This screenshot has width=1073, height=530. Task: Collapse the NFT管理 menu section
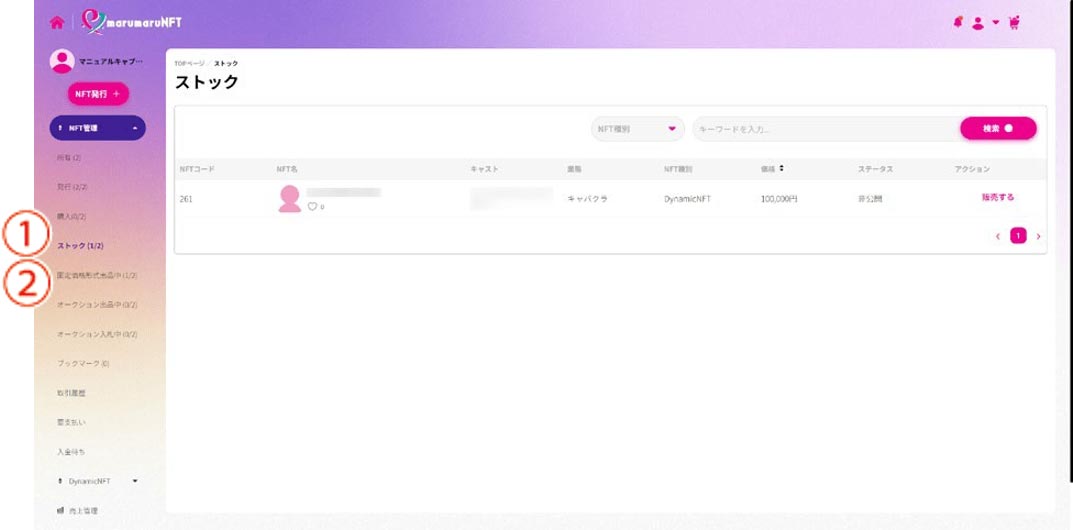[98, 128]
